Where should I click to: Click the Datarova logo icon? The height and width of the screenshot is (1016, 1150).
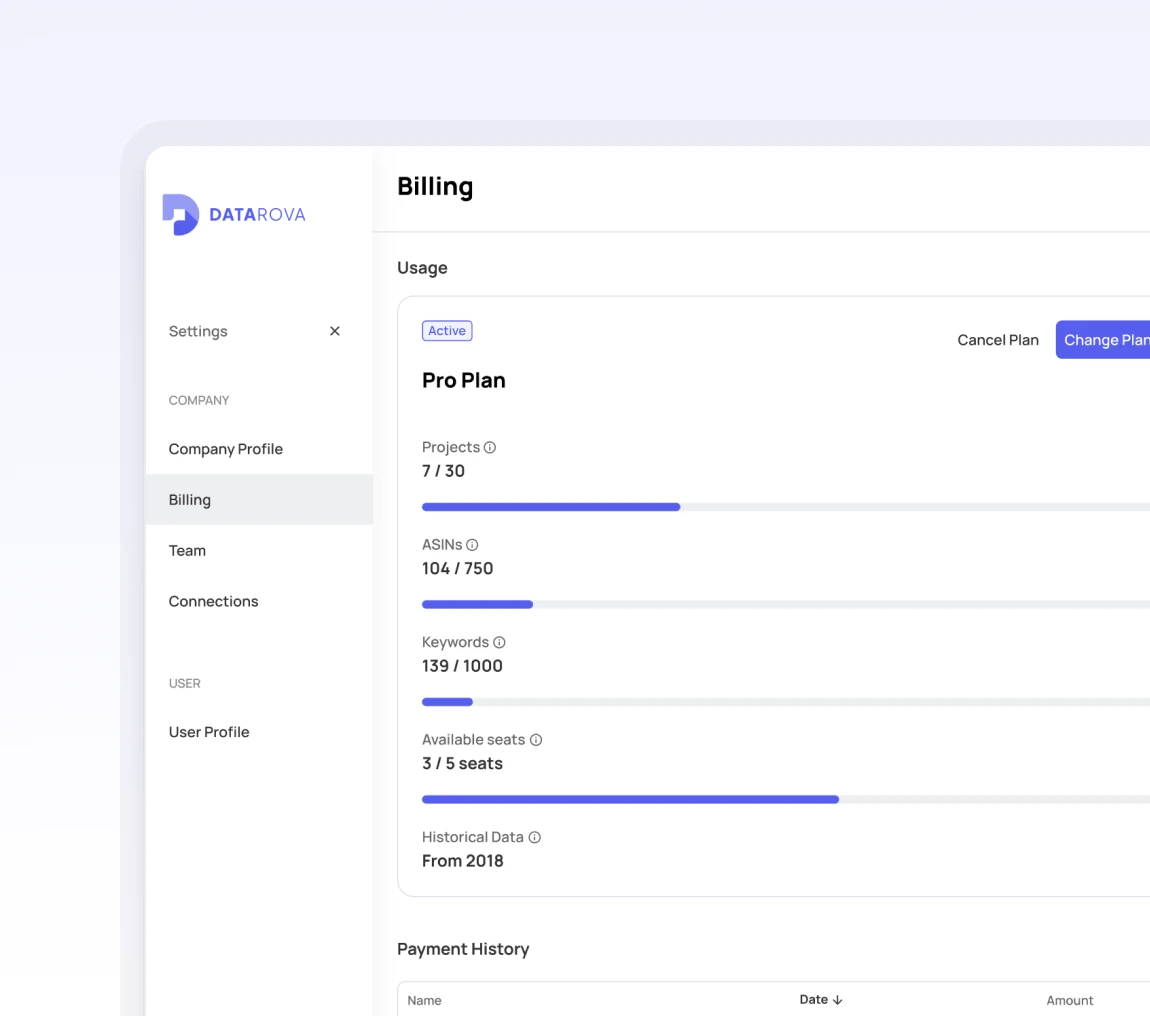180,214
